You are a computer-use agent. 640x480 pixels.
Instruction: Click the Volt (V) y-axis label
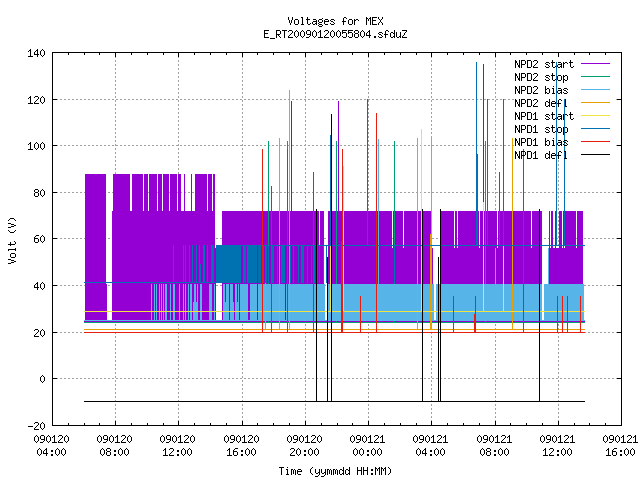coord(12,240)
